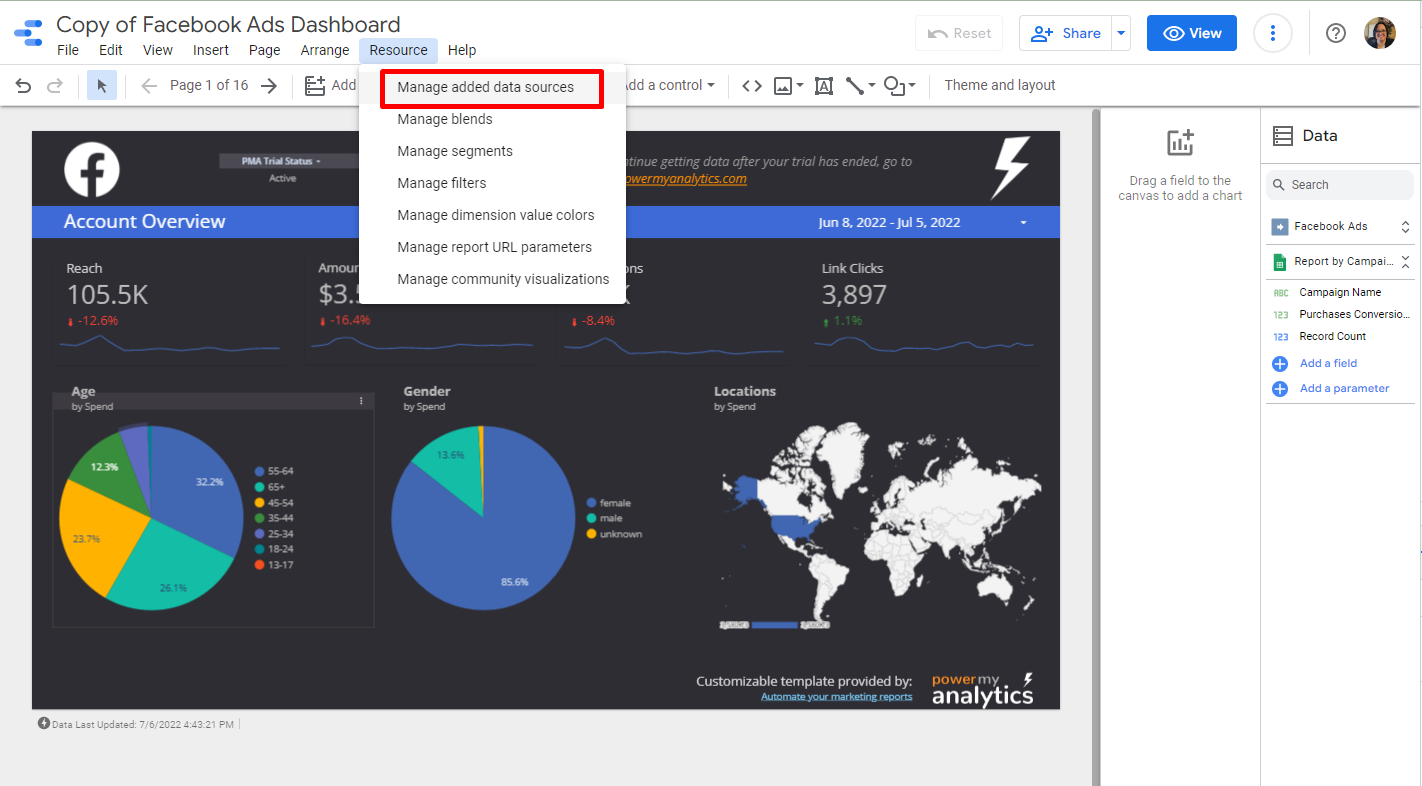Click the Looker Studio logo icon
The height and width of the screenshot is (786, 1422).
(x=28, y=34)
